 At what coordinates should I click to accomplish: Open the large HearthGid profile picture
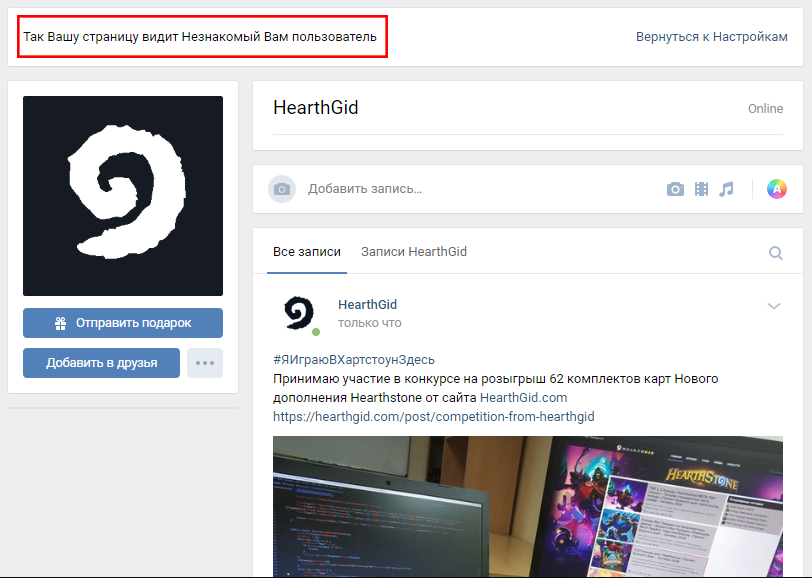(x=123, y=196)
